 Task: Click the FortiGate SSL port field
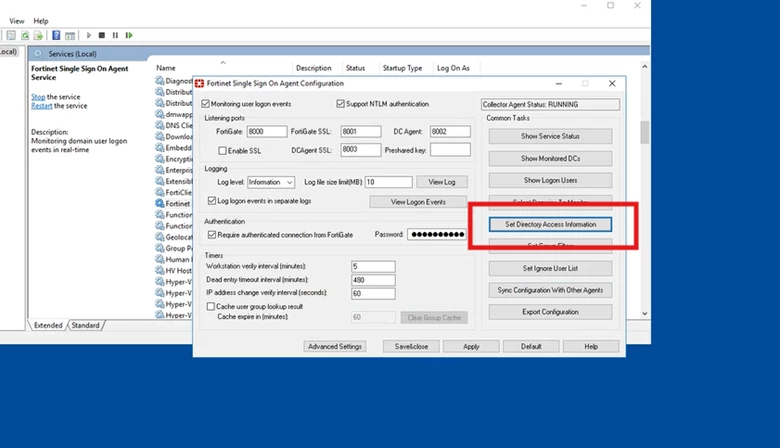pyautogui.click(x=361, y=132)
